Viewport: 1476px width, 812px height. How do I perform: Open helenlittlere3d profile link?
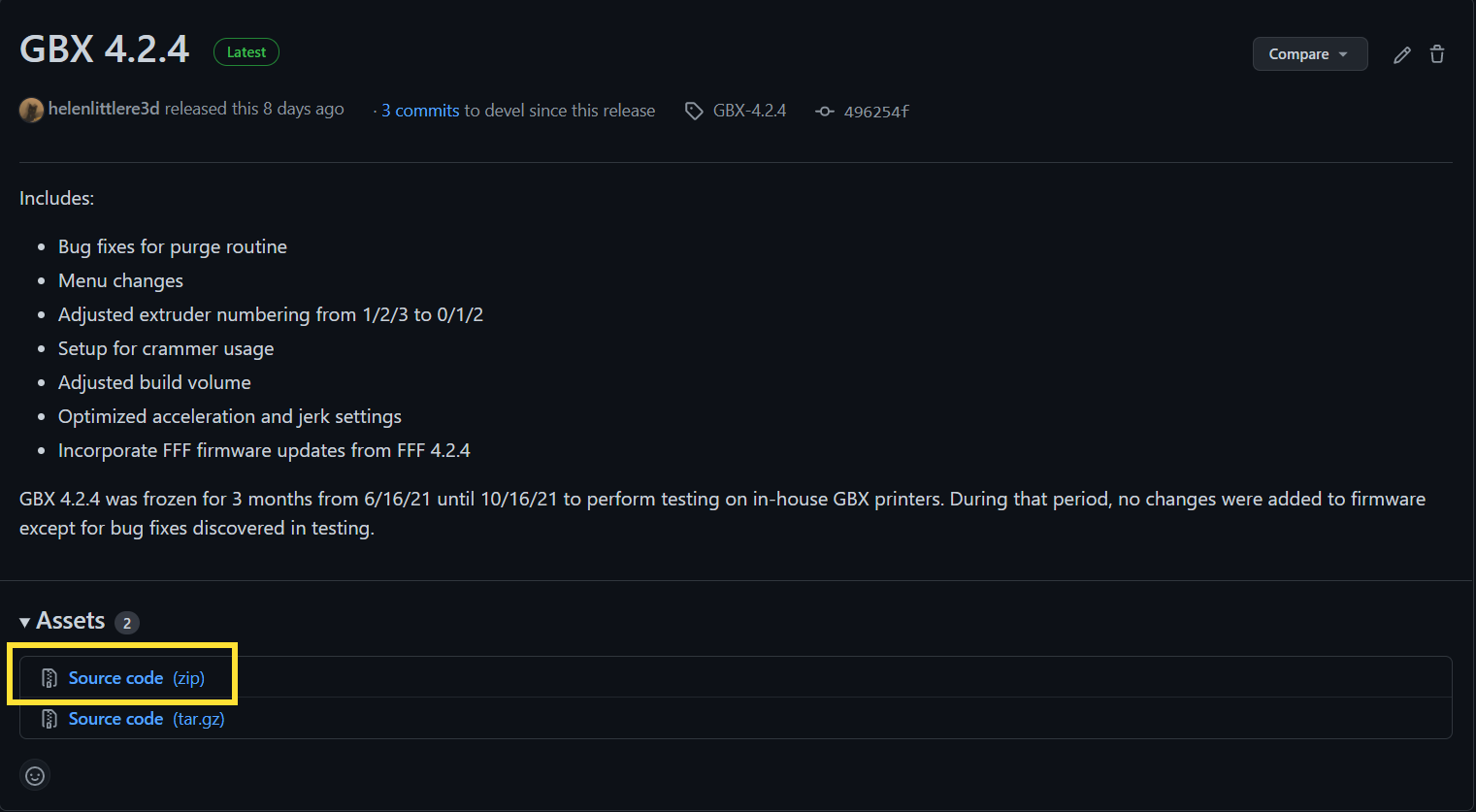pos(104,109)
